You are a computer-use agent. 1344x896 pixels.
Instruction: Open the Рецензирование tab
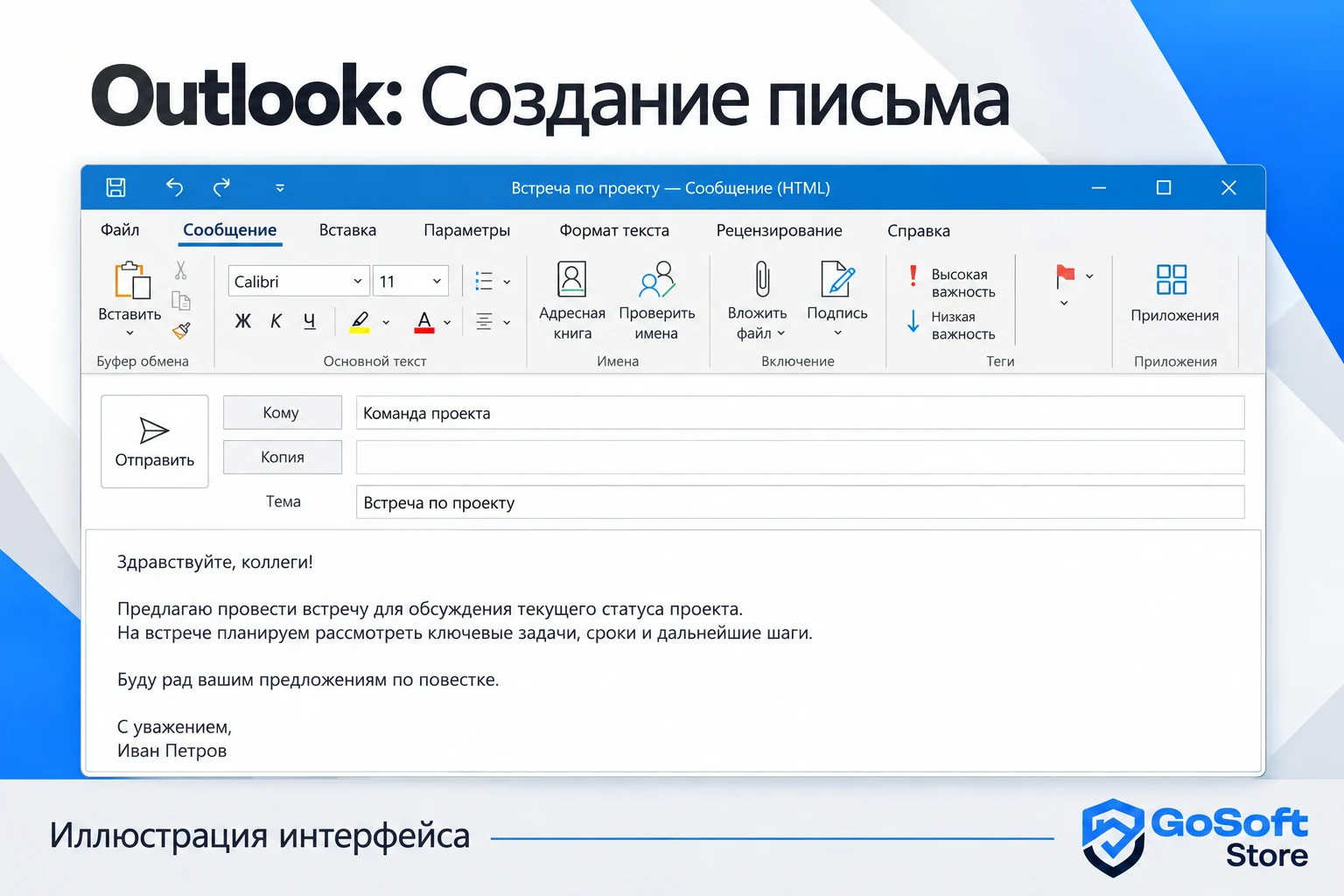pos(780,230)
